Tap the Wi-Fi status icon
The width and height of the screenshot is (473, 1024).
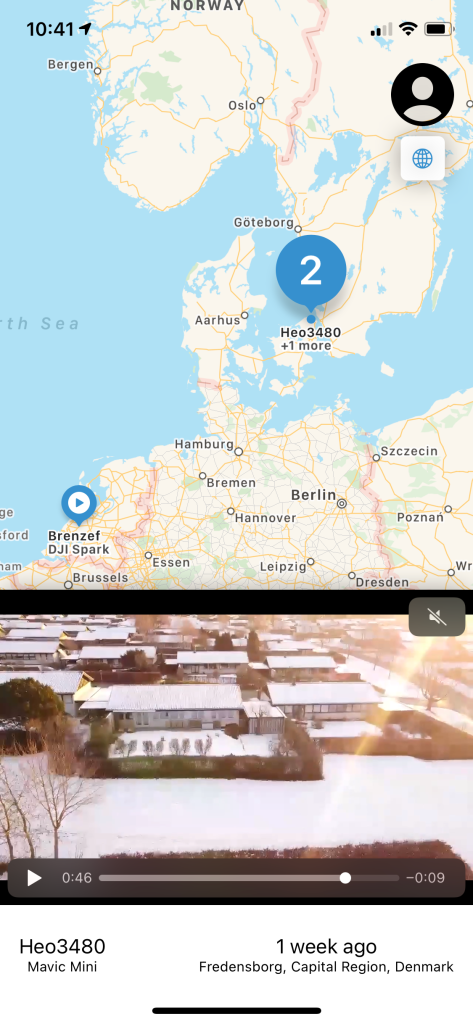408,29
